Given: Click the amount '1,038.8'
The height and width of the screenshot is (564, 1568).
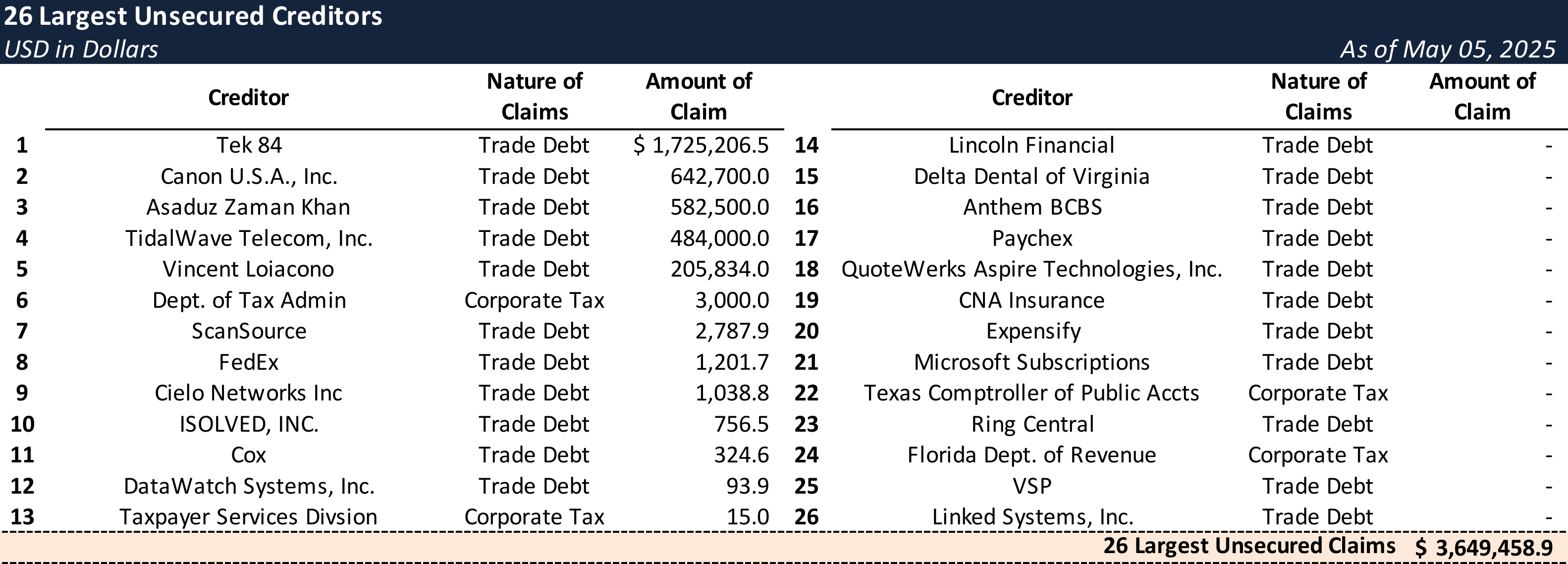Looking at the screenshot, I should click(732, 393).
